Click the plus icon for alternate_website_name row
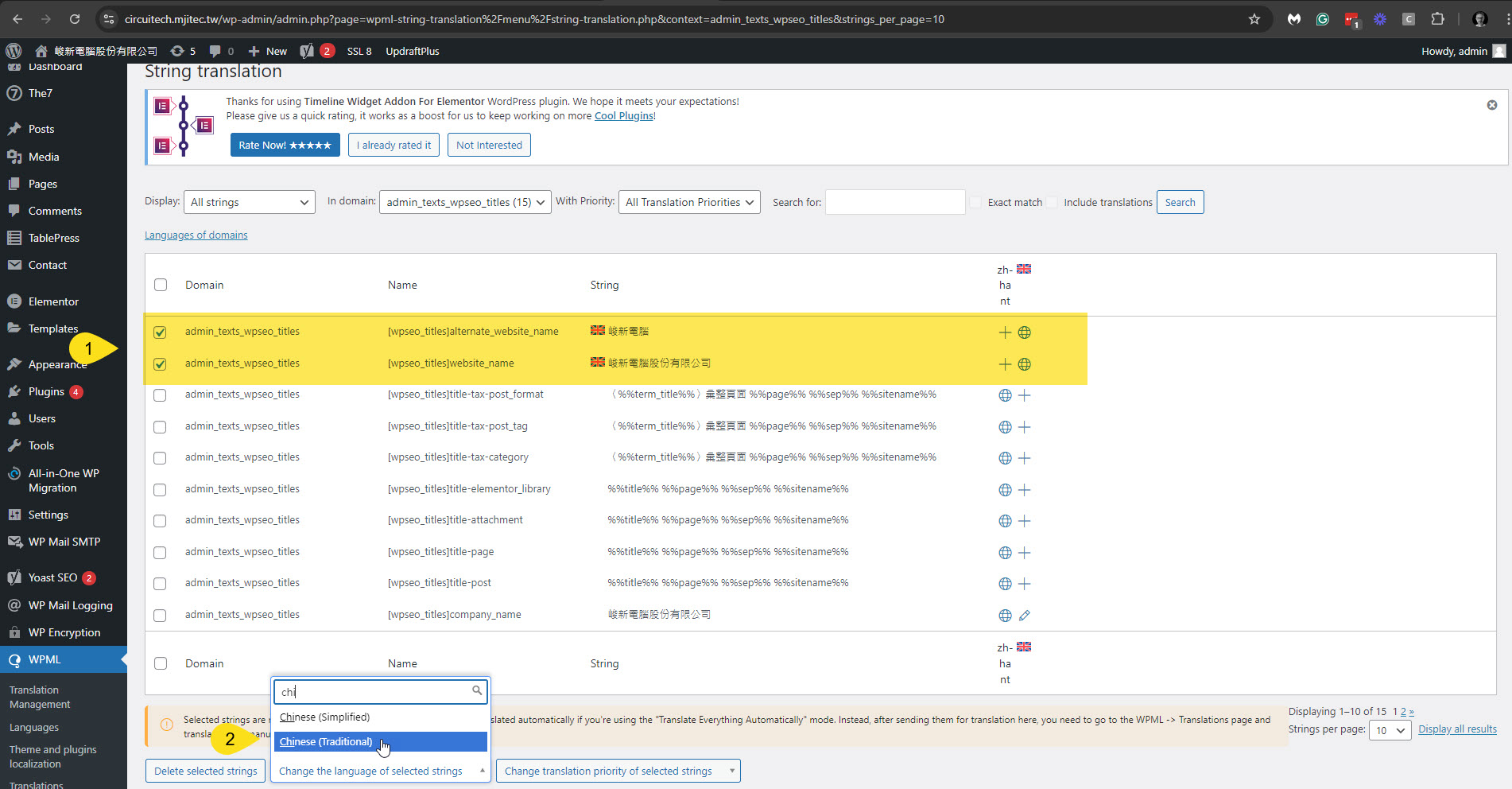This screenshot has height=789, width=1512. 1005,332
